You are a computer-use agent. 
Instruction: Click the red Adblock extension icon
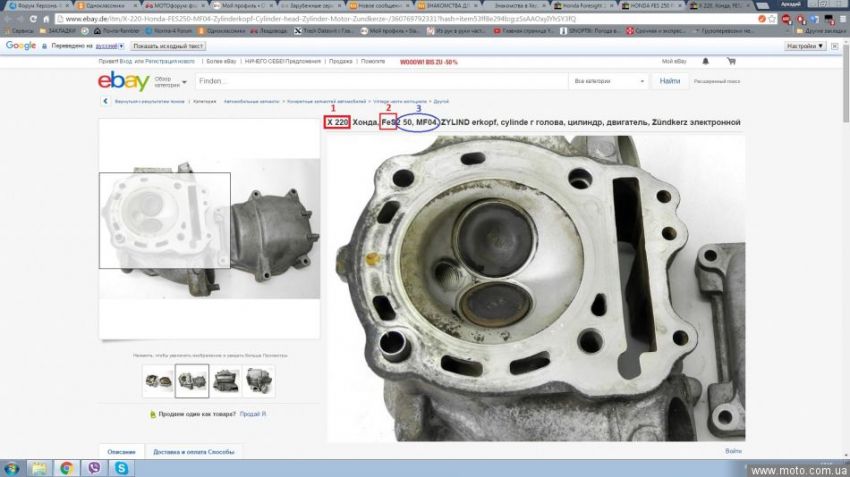[x=786, y=20]
